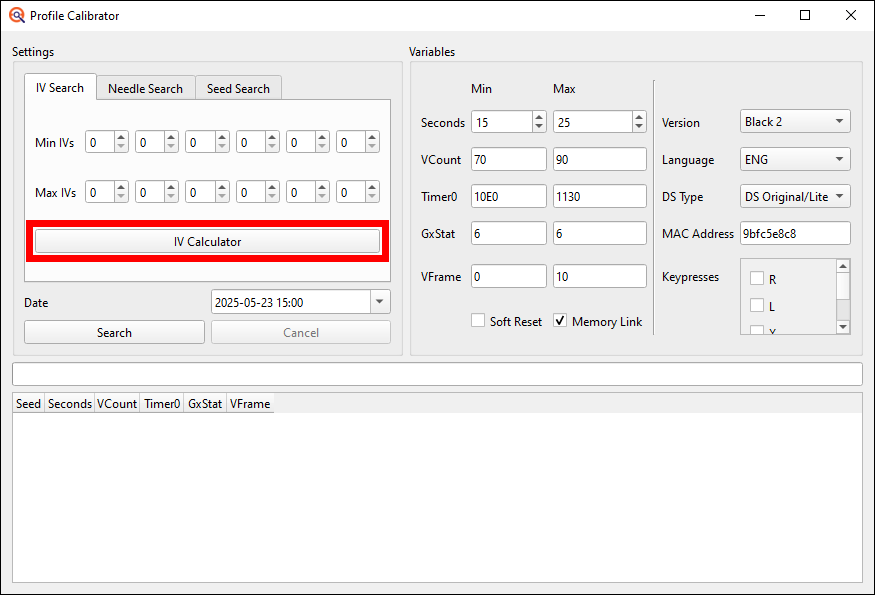Sort results by Seed column
Image resolution: width=875 pixels, height=595 pixels.
(x=28, y=404)
